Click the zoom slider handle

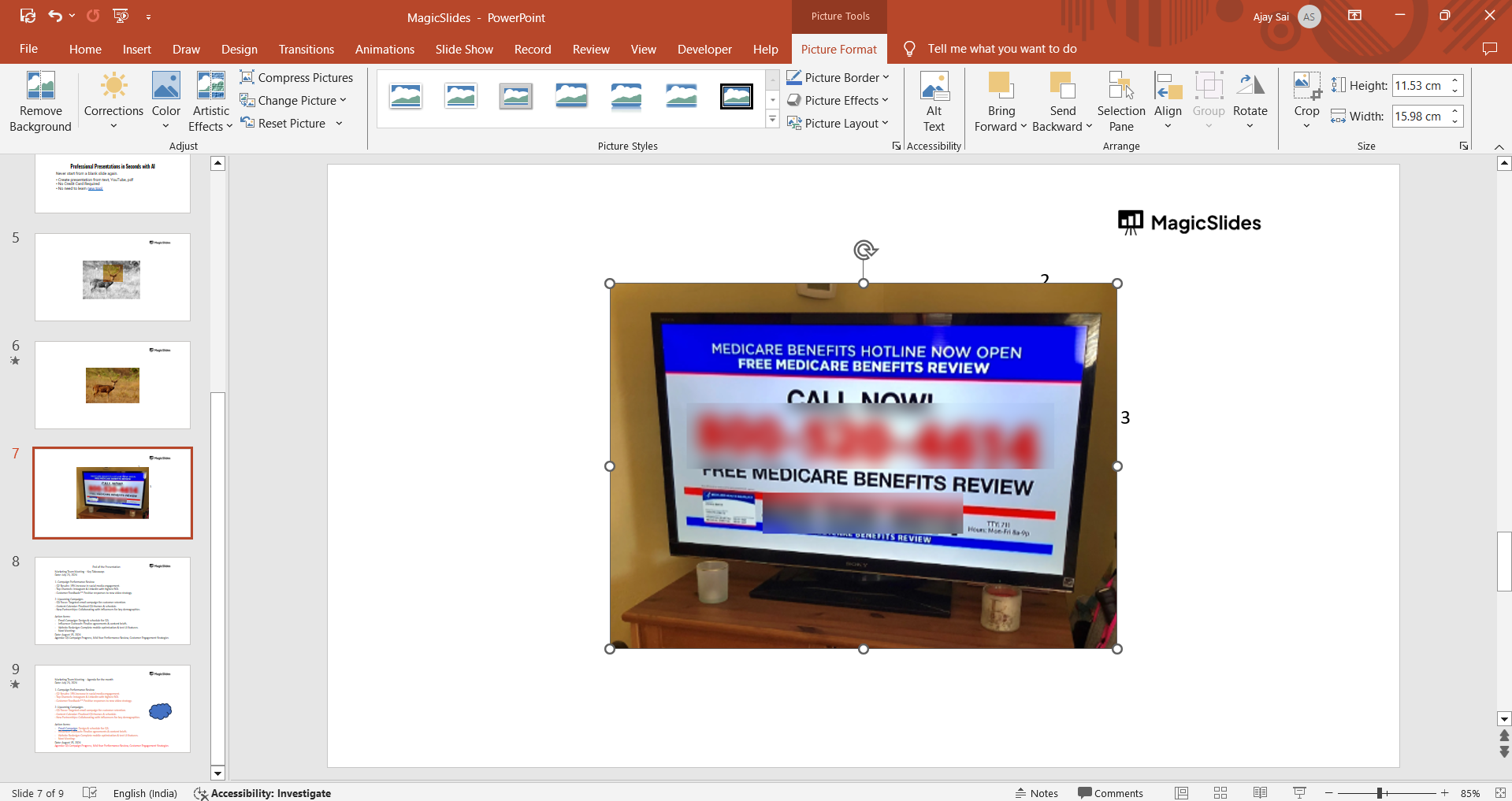[x=1380, y=793]
